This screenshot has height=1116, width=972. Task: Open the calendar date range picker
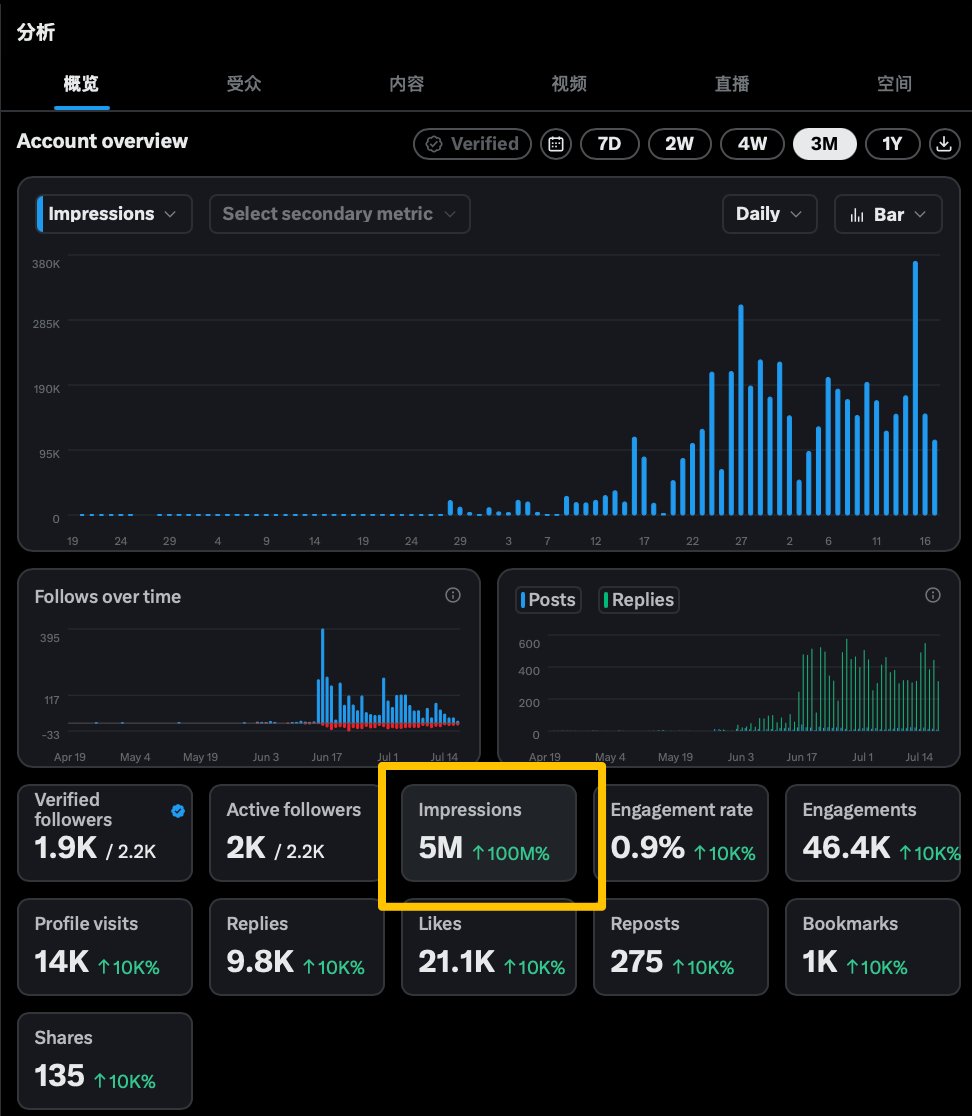click(x=556, y=144)
